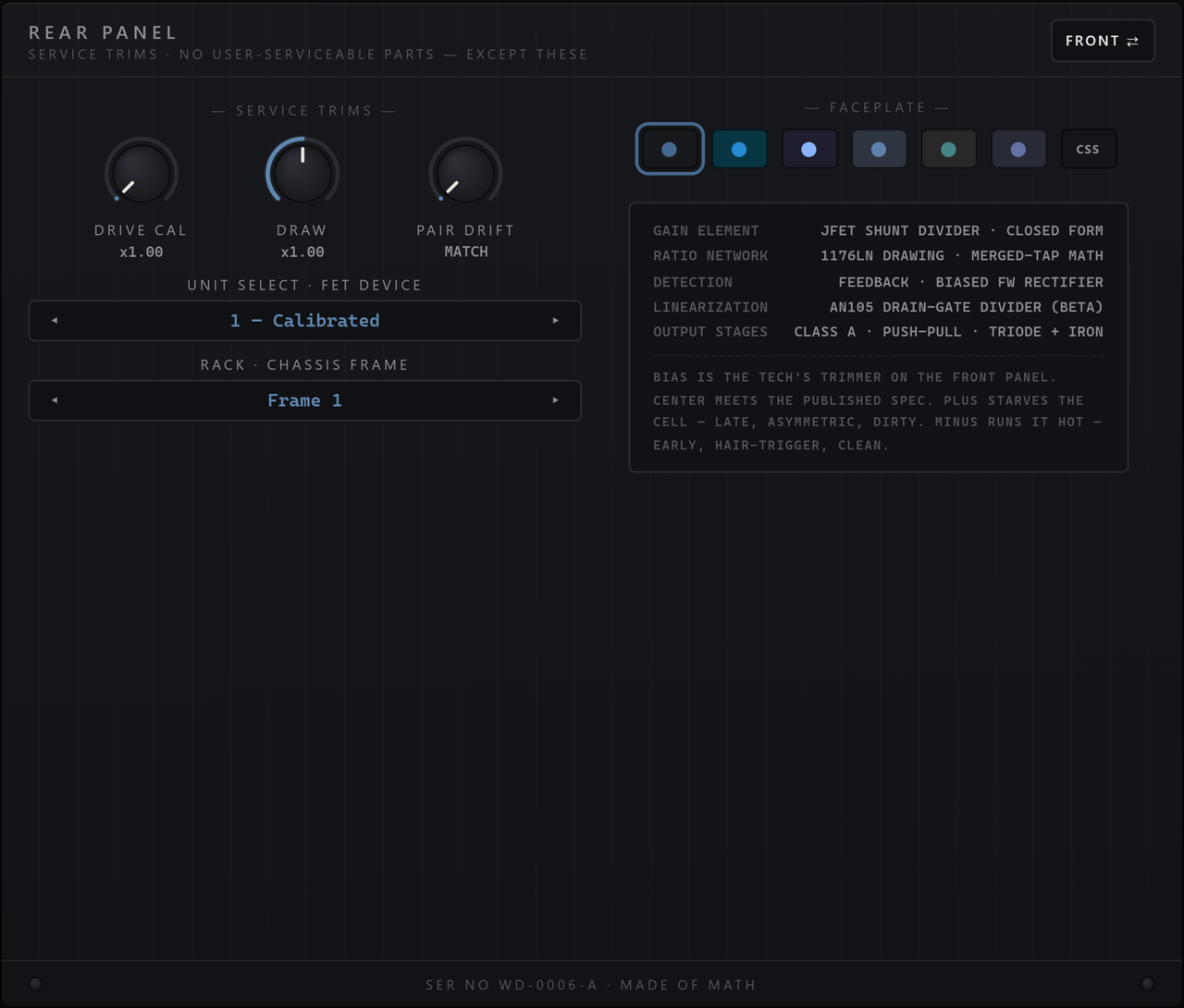Click the 'DRIVE CAL' knob label
The height and width of the screenshot is (1008, 1184).
coord(141,230)
